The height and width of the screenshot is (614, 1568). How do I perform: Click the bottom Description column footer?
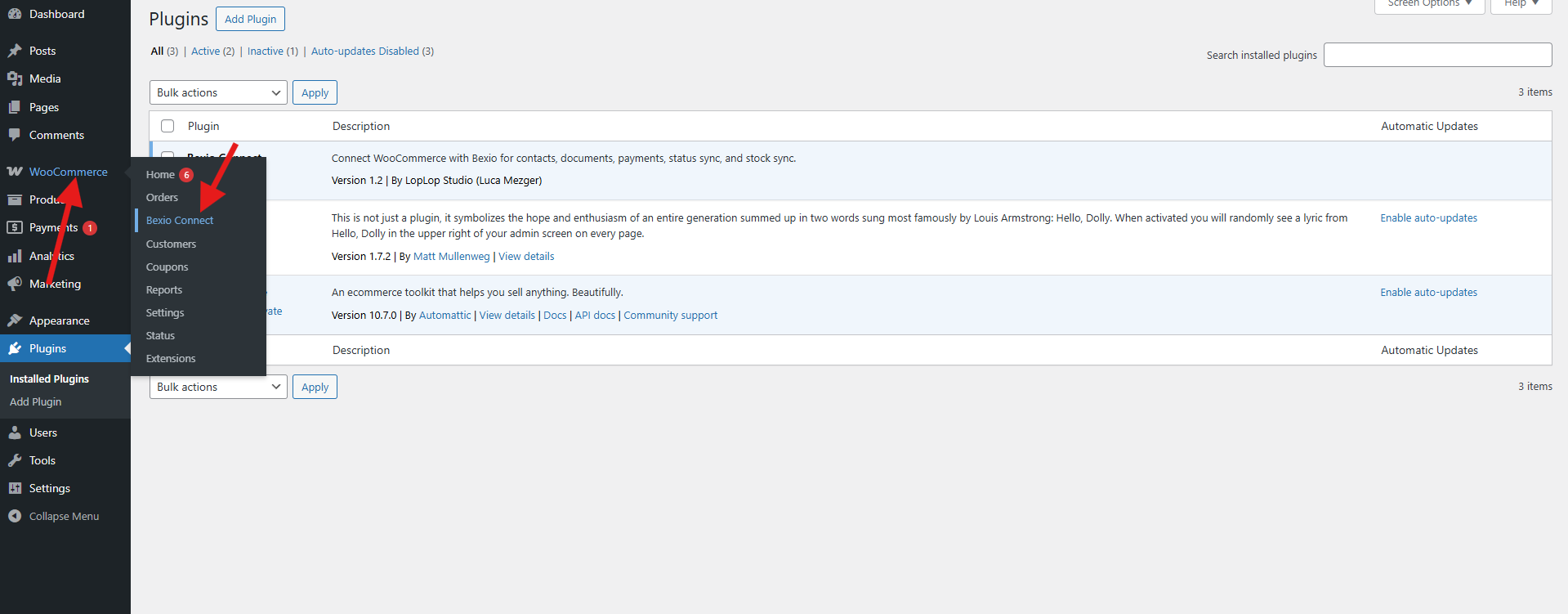tap(361, 350)
